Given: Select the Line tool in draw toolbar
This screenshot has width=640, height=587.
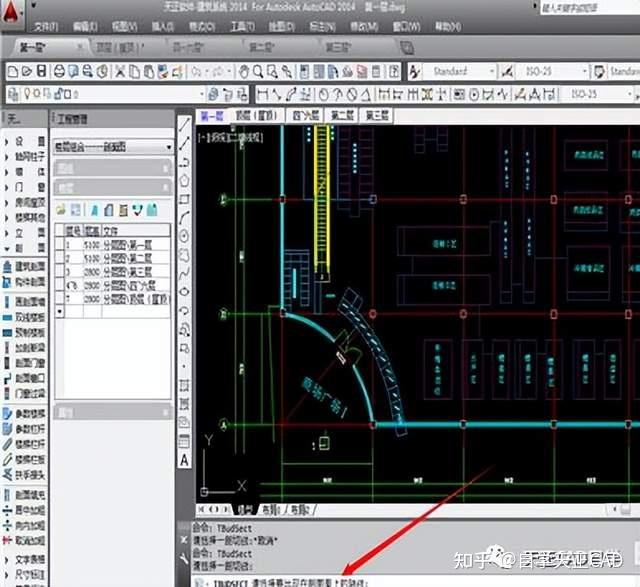Looking at the screenshot, I should (184, 124).
